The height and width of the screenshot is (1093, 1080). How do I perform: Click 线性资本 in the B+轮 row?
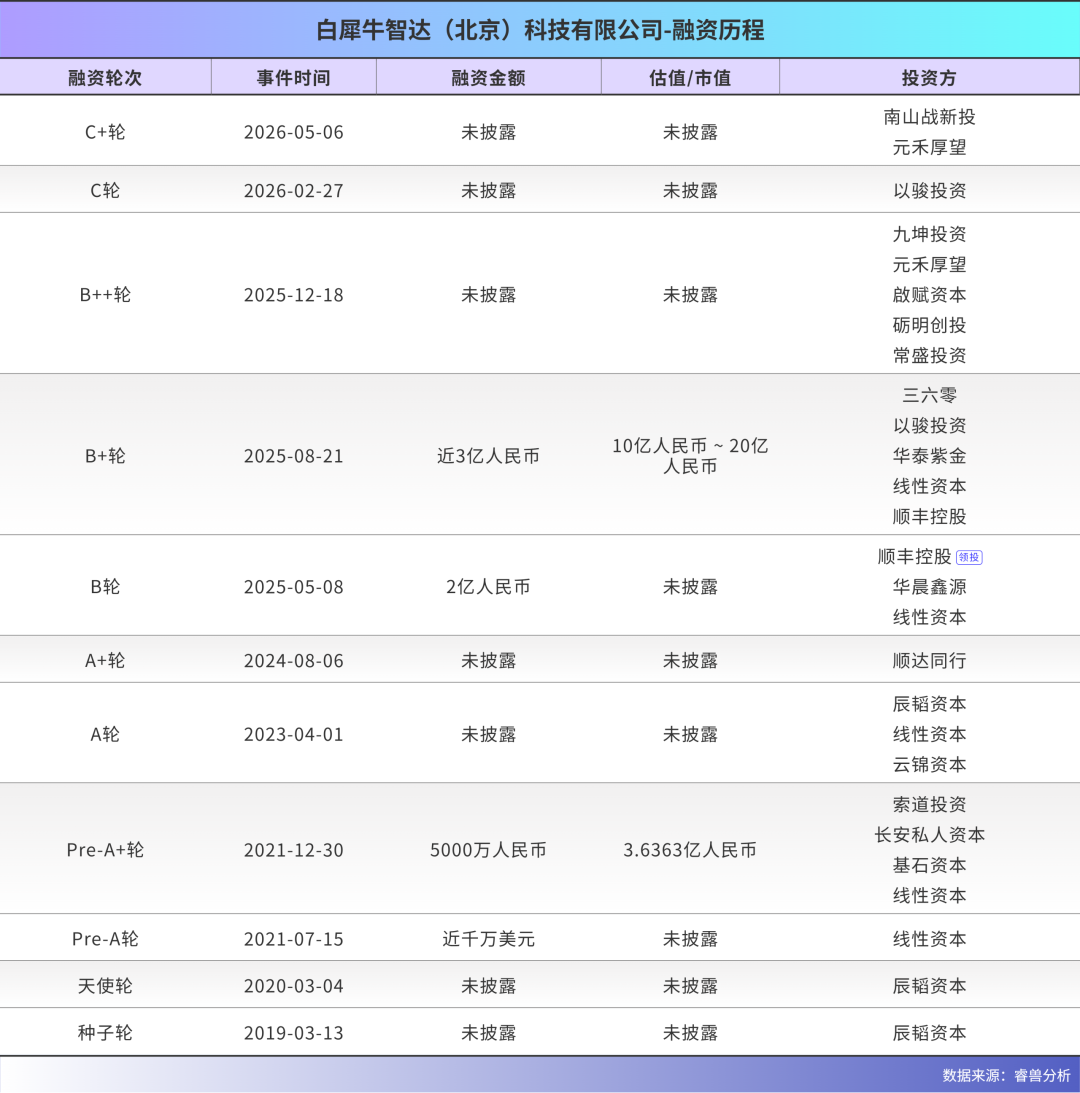[929, 486]
